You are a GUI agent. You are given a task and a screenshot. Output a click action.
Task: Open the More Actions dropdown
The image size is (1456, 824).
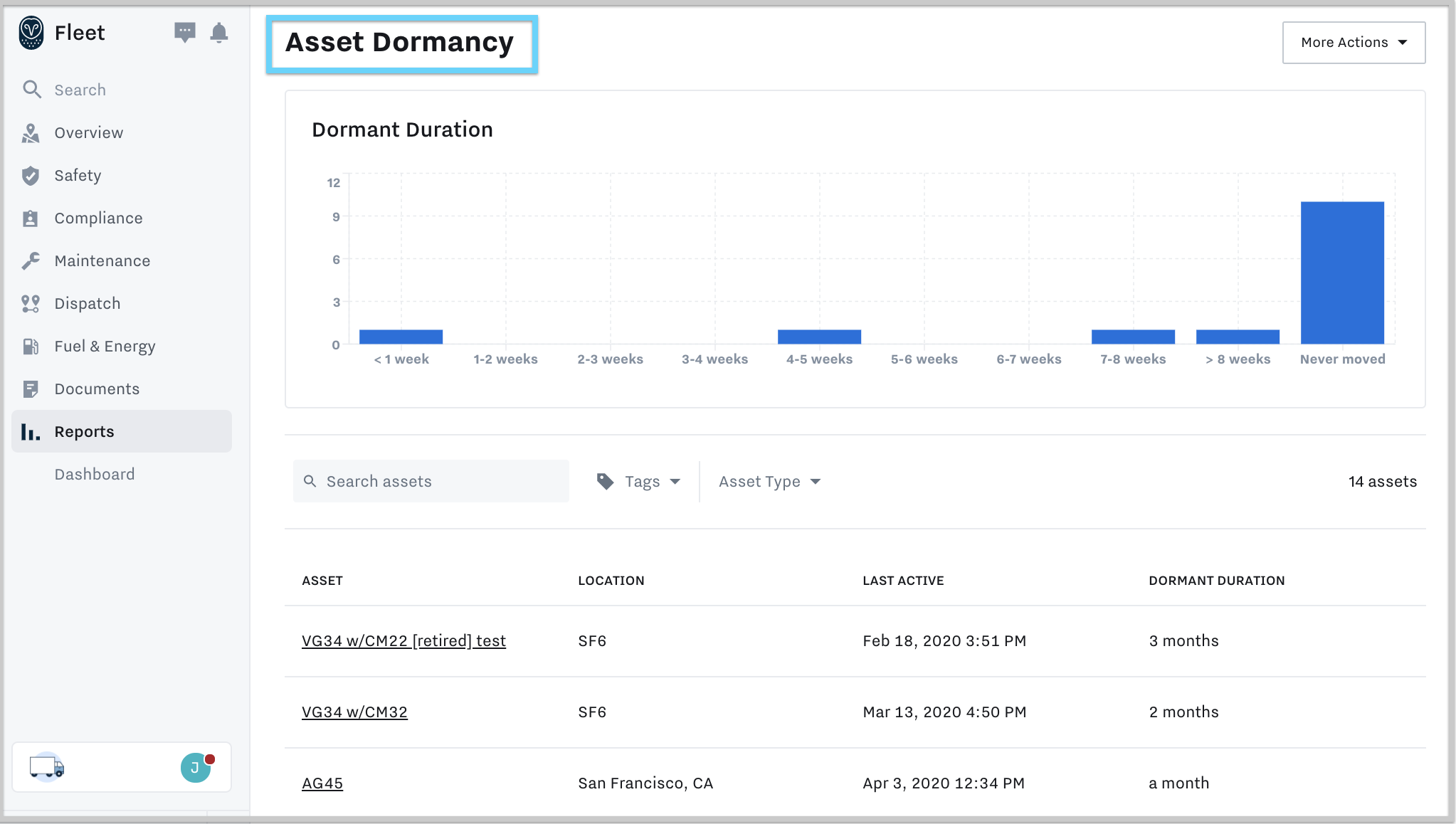(x=1354, y=43)
